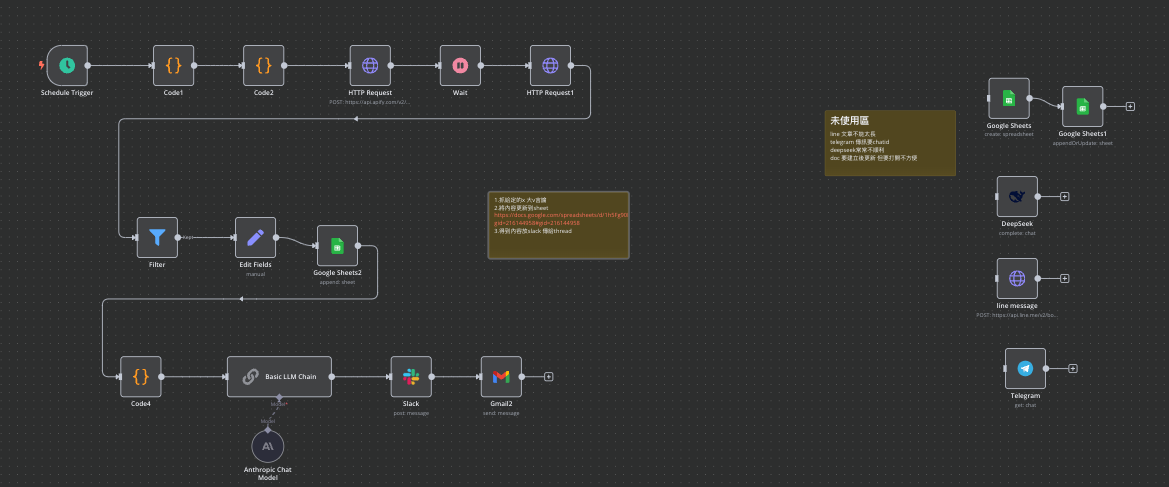Image resolution: width=1169 pixels, height=487 pixels.
Task: Select the 未使用區 sticky note
Action: click(889, 143)
